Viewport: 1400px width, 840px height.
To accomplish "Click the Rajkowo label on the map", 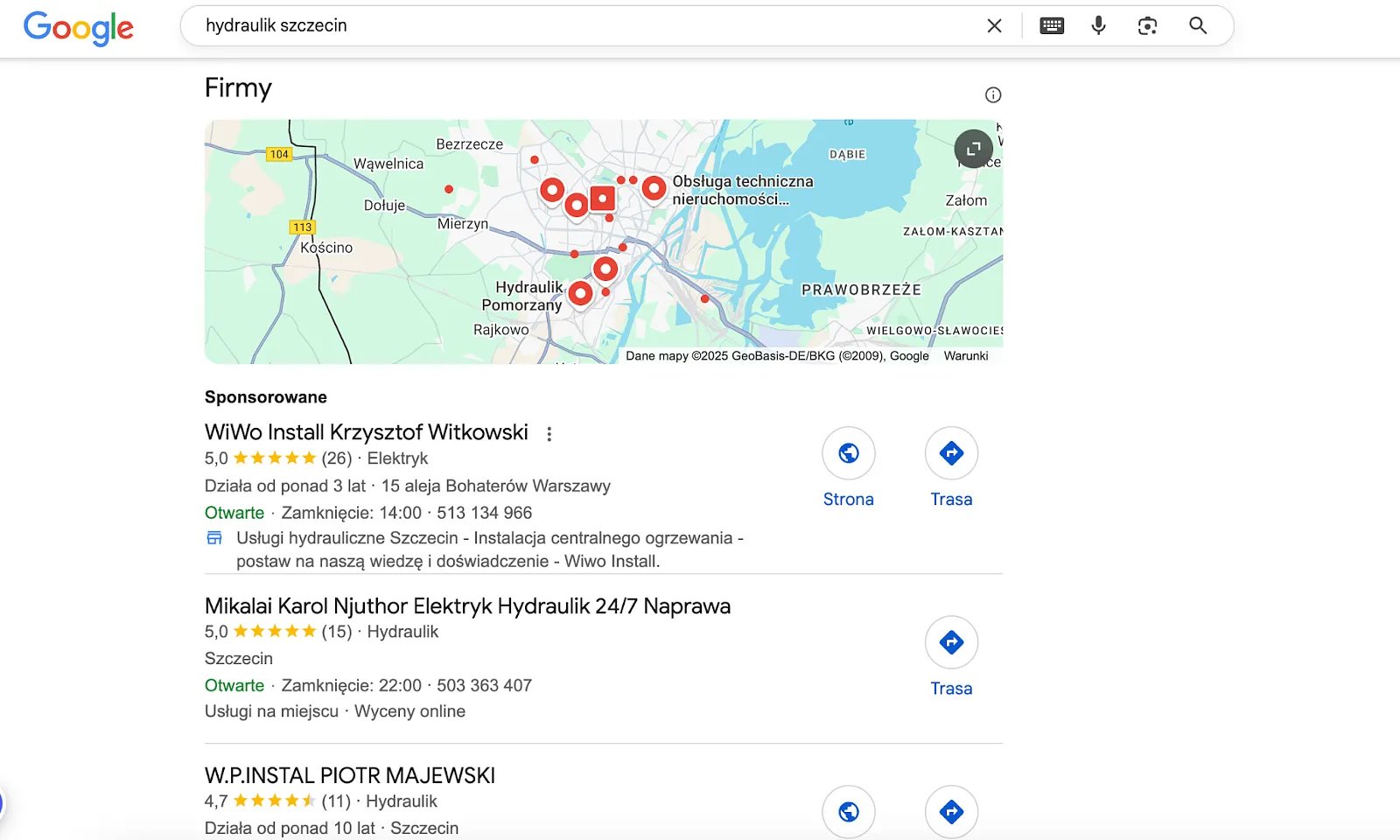I will point(501,330).
